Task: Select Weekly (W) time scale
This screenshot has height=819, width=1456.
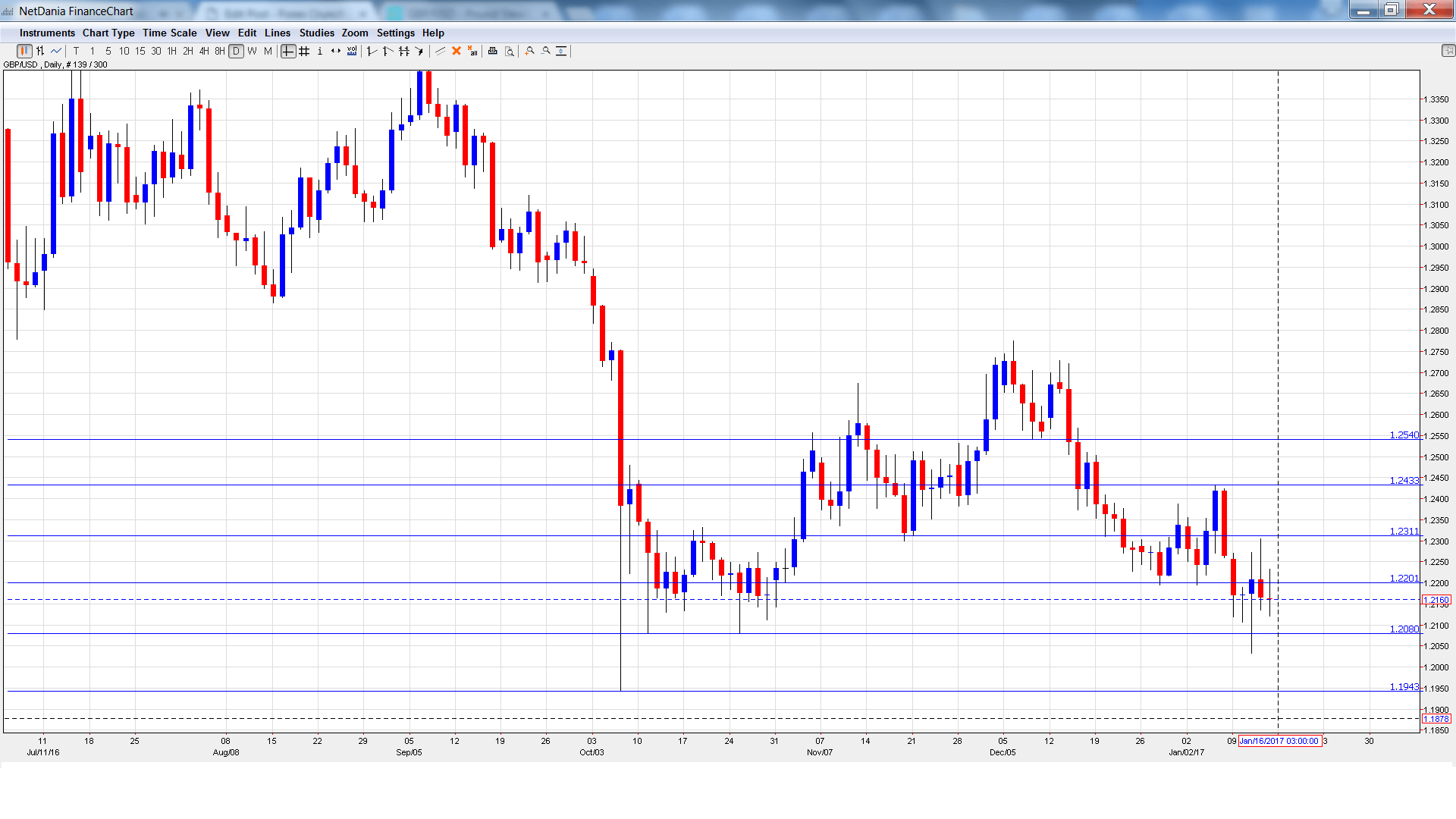Action: click(x=253, y=52)
